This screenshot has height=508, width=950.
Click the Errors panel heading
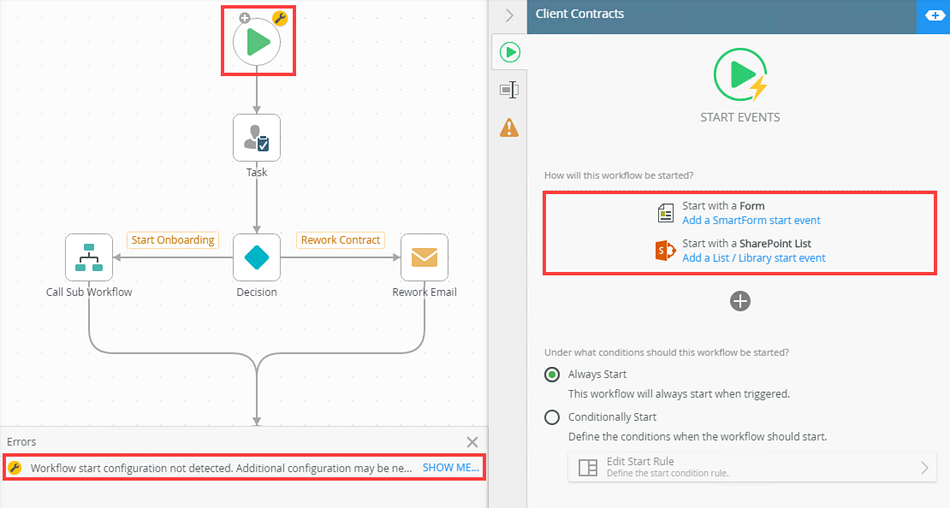[22, 442]
